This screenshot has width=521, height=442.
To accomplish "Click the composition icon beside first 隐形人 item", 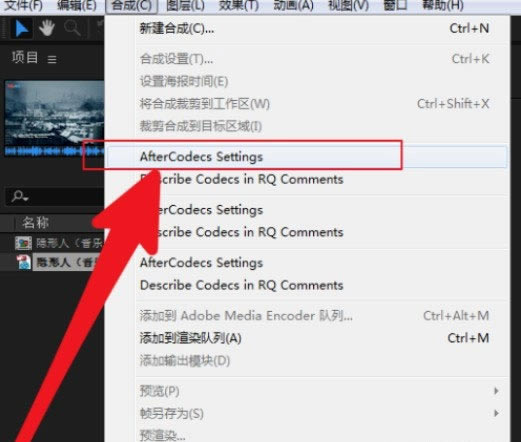I will (23, 243).
